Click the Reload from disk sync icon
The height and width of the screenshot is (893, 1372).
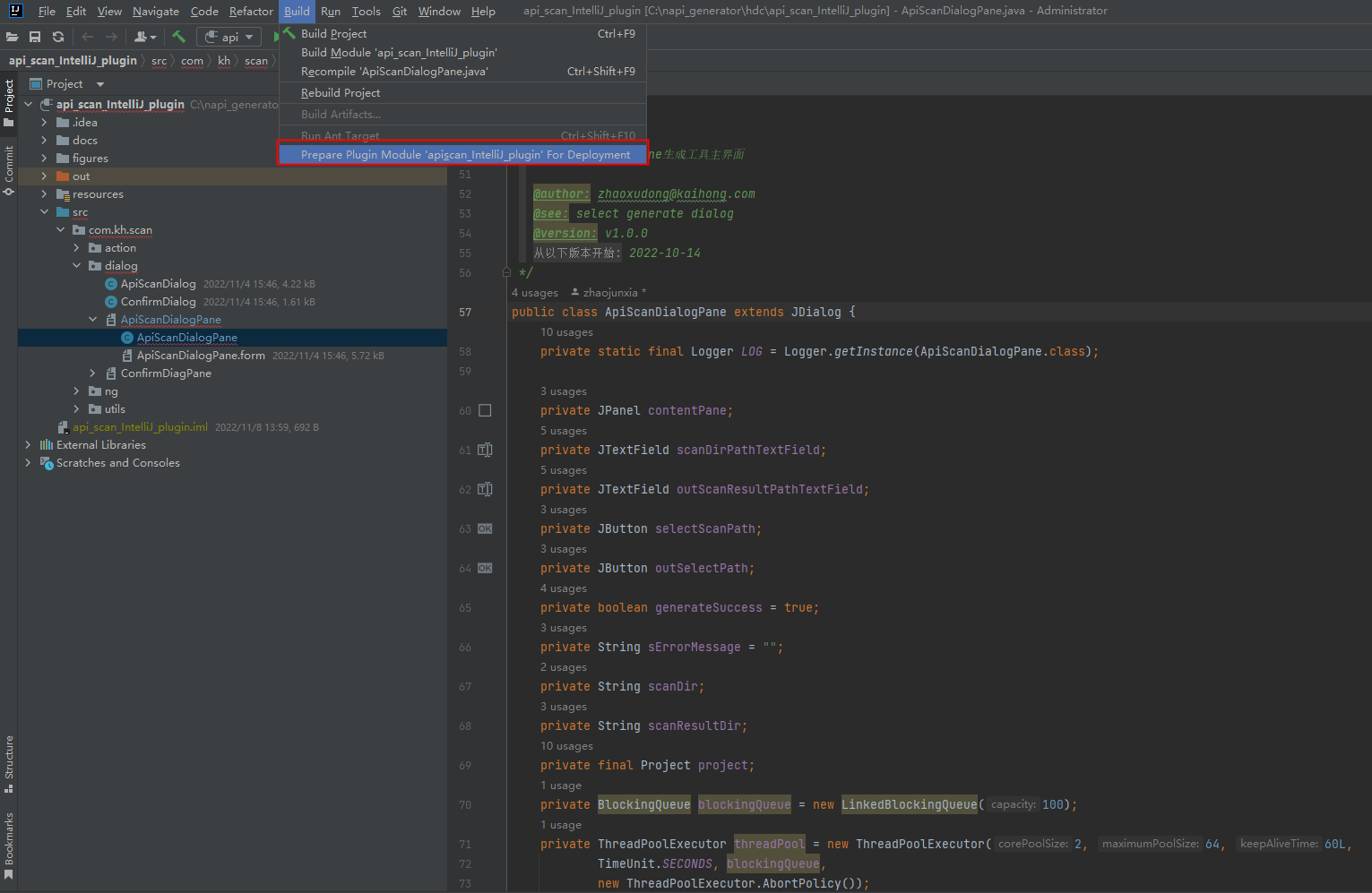click(58, 37)
